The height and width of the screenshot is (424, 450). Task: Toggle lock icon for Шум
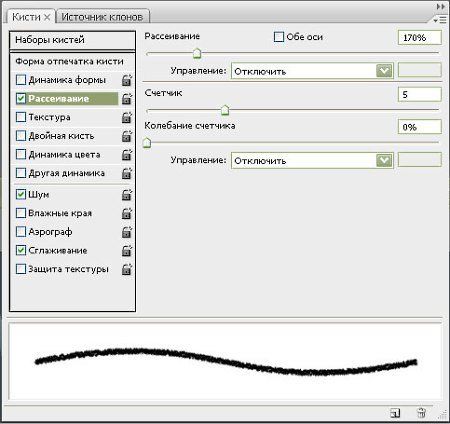pos(127,195)
